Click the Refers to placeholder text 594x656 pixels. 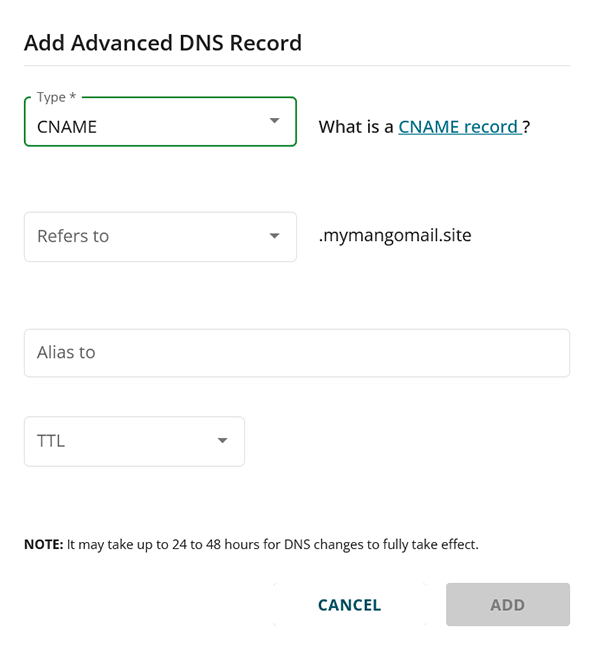(x=73, y=236)
